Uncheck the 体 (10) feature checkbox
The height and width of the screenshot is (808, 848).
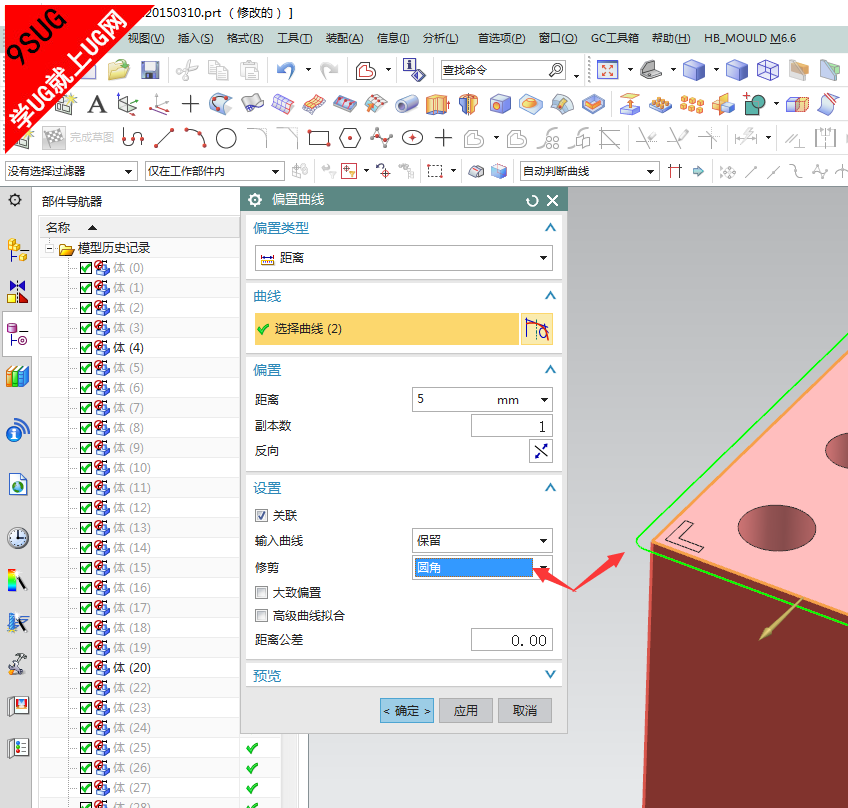coord(85,468)
